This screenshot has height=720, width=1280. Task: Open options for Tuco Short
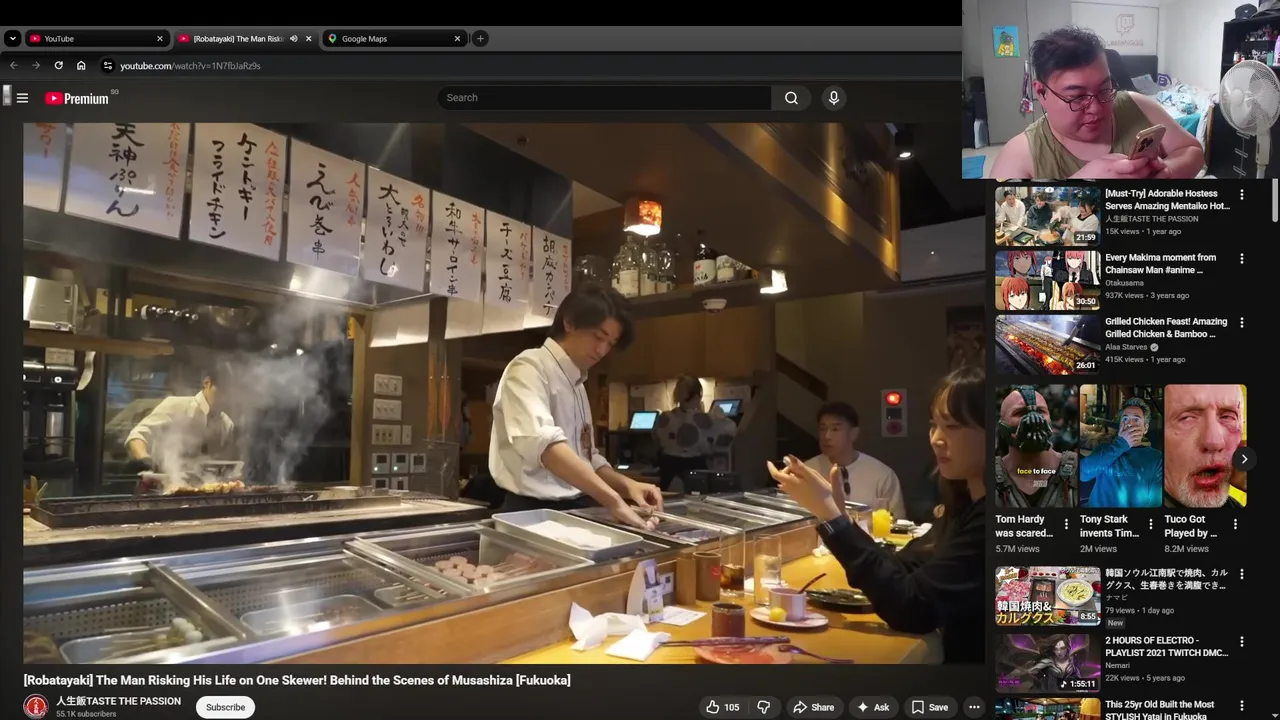tap(1235, 524)
